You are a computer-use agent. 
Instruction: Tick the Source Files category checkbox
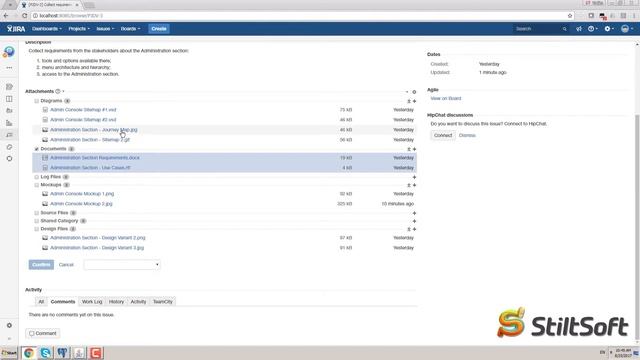[36, 213]
